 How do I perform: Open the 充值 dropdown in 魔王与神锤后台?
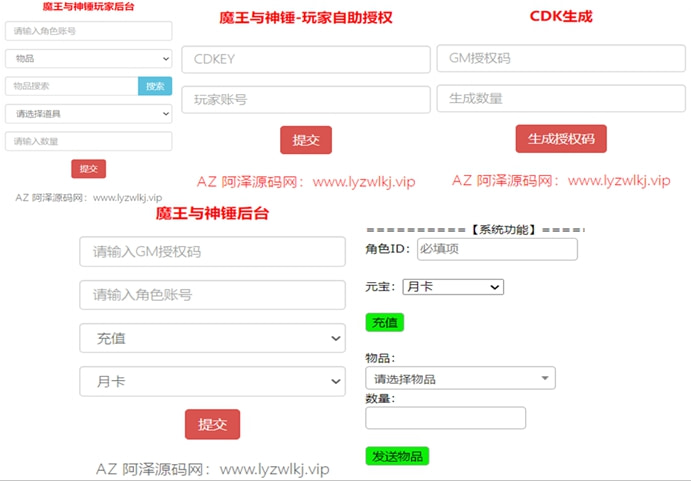(x=212, y=339)
